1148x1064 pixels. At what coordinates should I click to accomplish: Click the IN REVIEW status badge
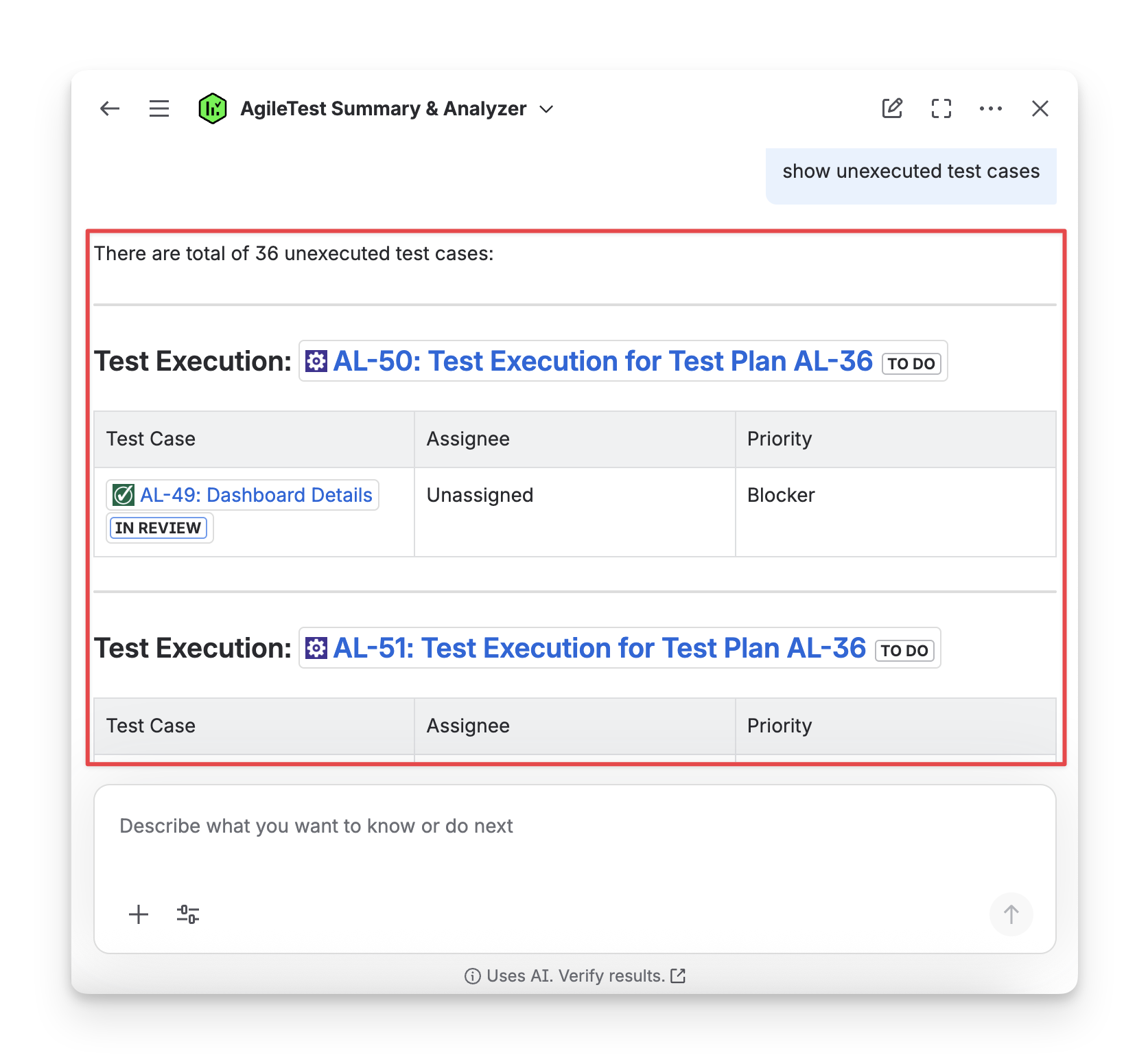coord(159,528)
